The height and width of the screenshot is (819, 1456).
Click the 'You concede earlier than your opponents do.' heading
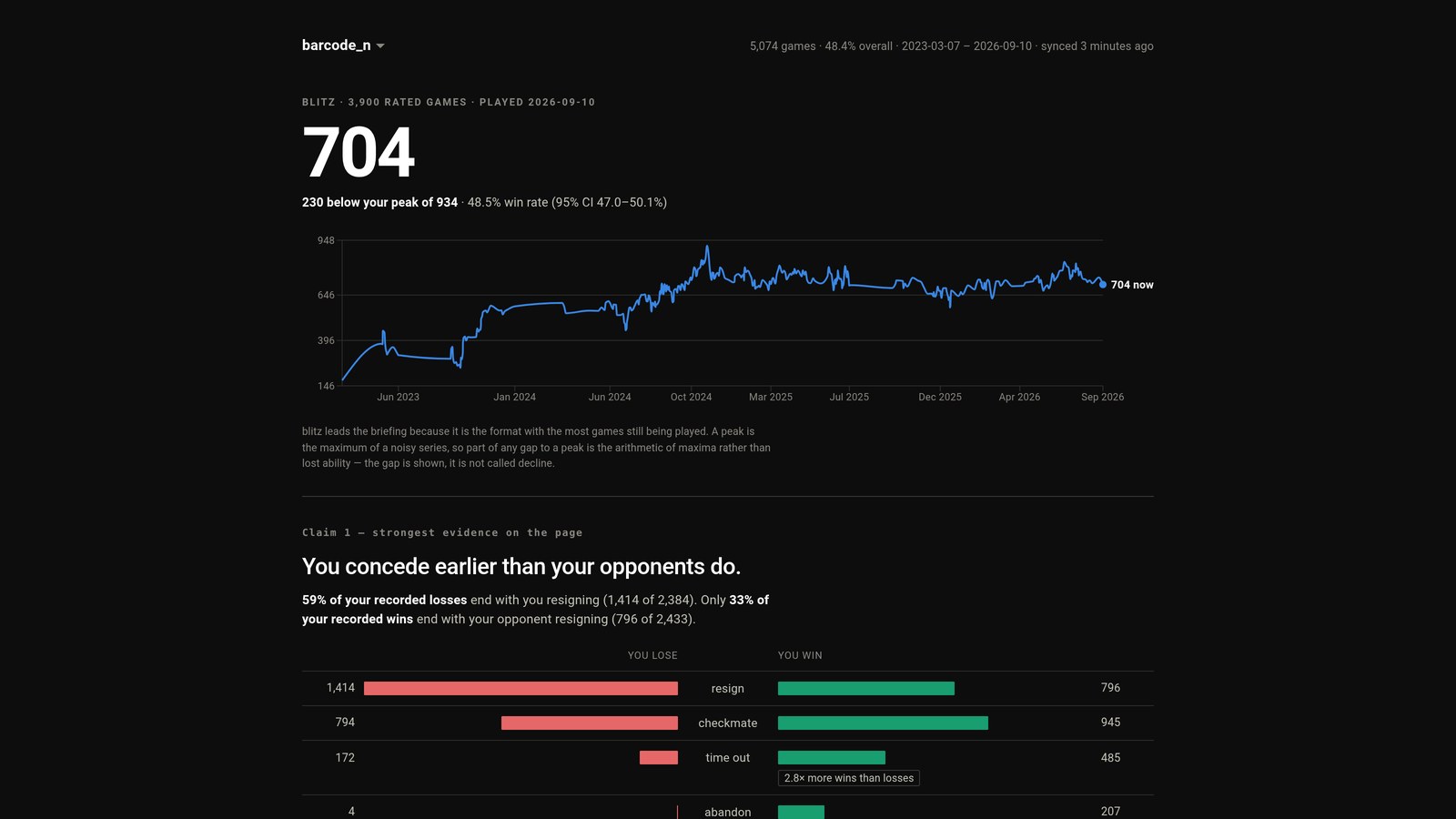(521, 567)
